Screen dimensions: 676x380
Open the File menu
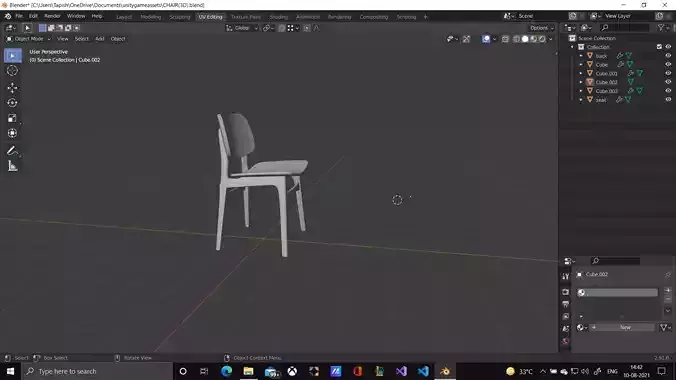(x=19, y=16)
